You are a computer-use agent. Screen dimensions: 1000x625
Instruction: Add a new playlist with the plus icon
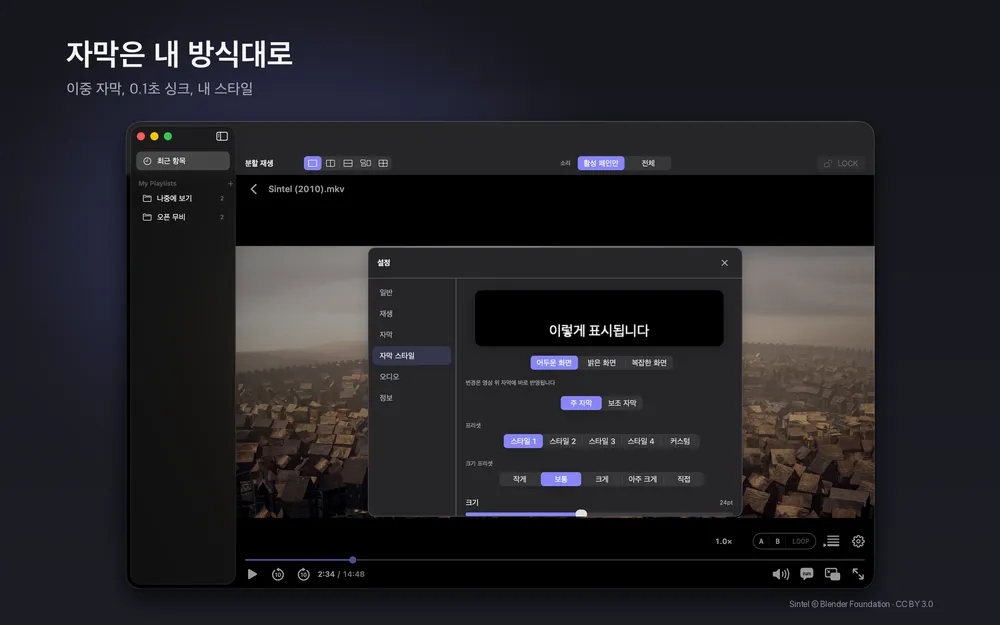(230, 184)
